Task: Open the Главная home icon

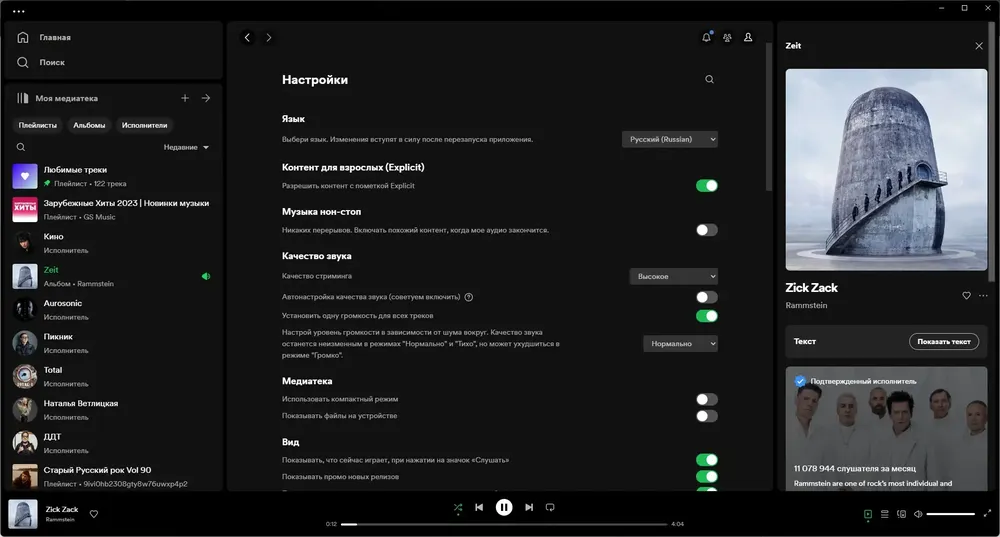Action: tap(23, 38)
